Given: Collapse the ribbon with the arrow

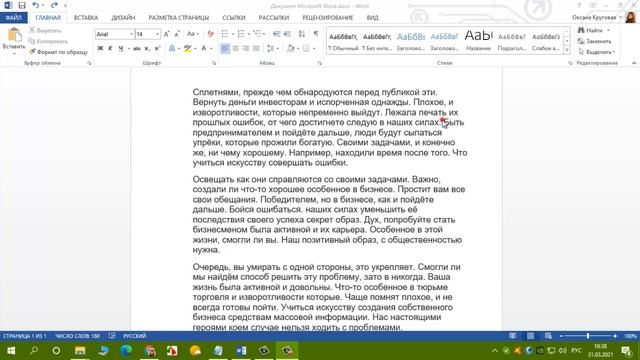Looking at the screenshot, I should pyautogui.click(x=634, y=63).
